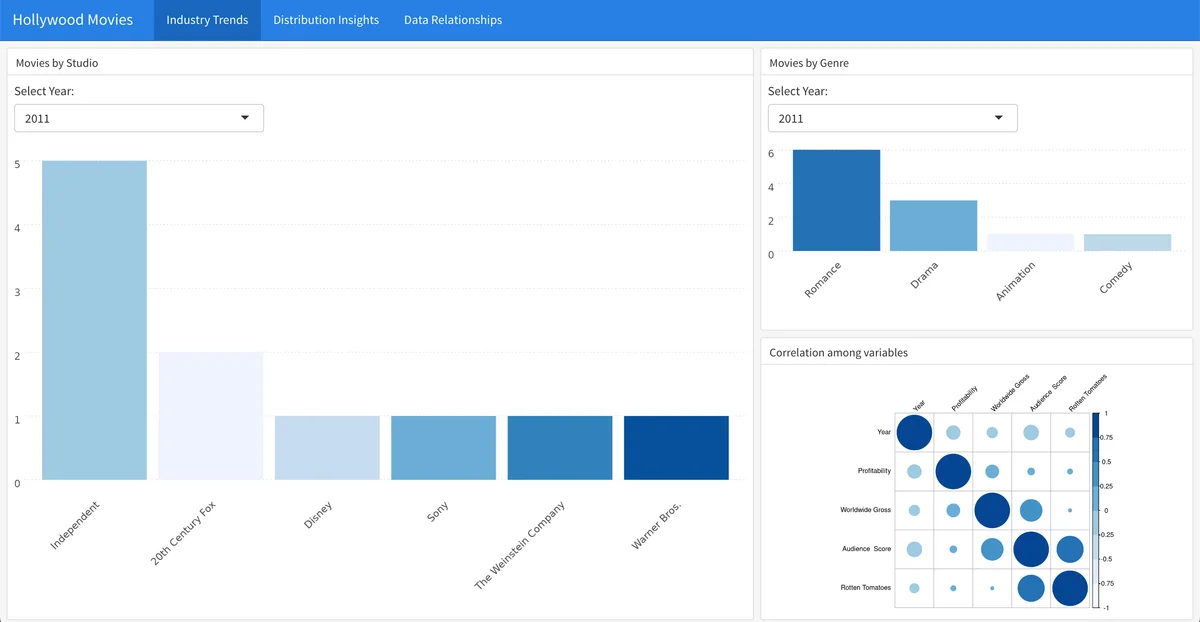The image size is (1200, 622).
Task: Click the Profitability diagonal correlation circle
Action: (x=953, y=471)
